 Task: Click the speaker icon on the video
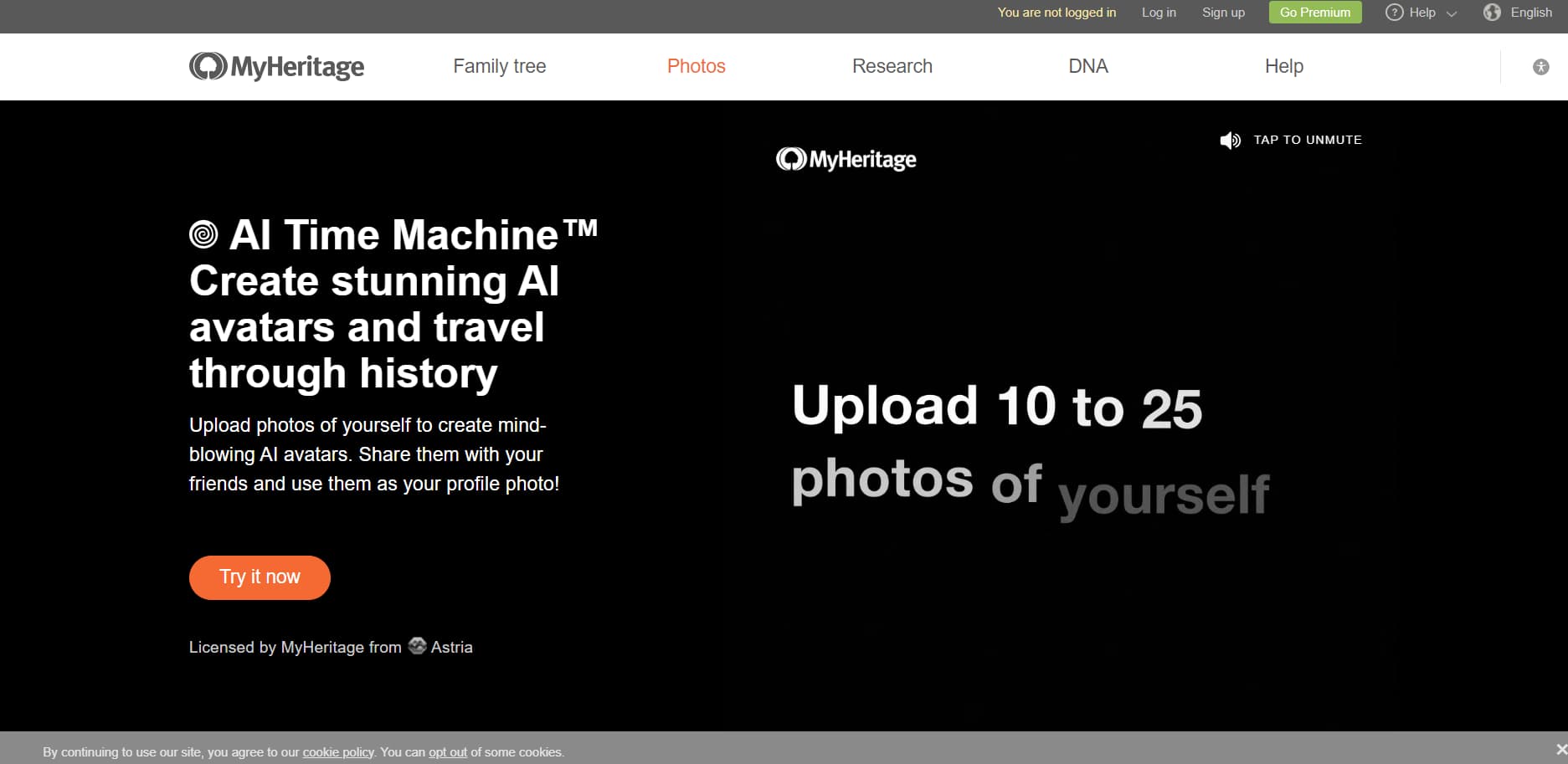click(1230, 140)
